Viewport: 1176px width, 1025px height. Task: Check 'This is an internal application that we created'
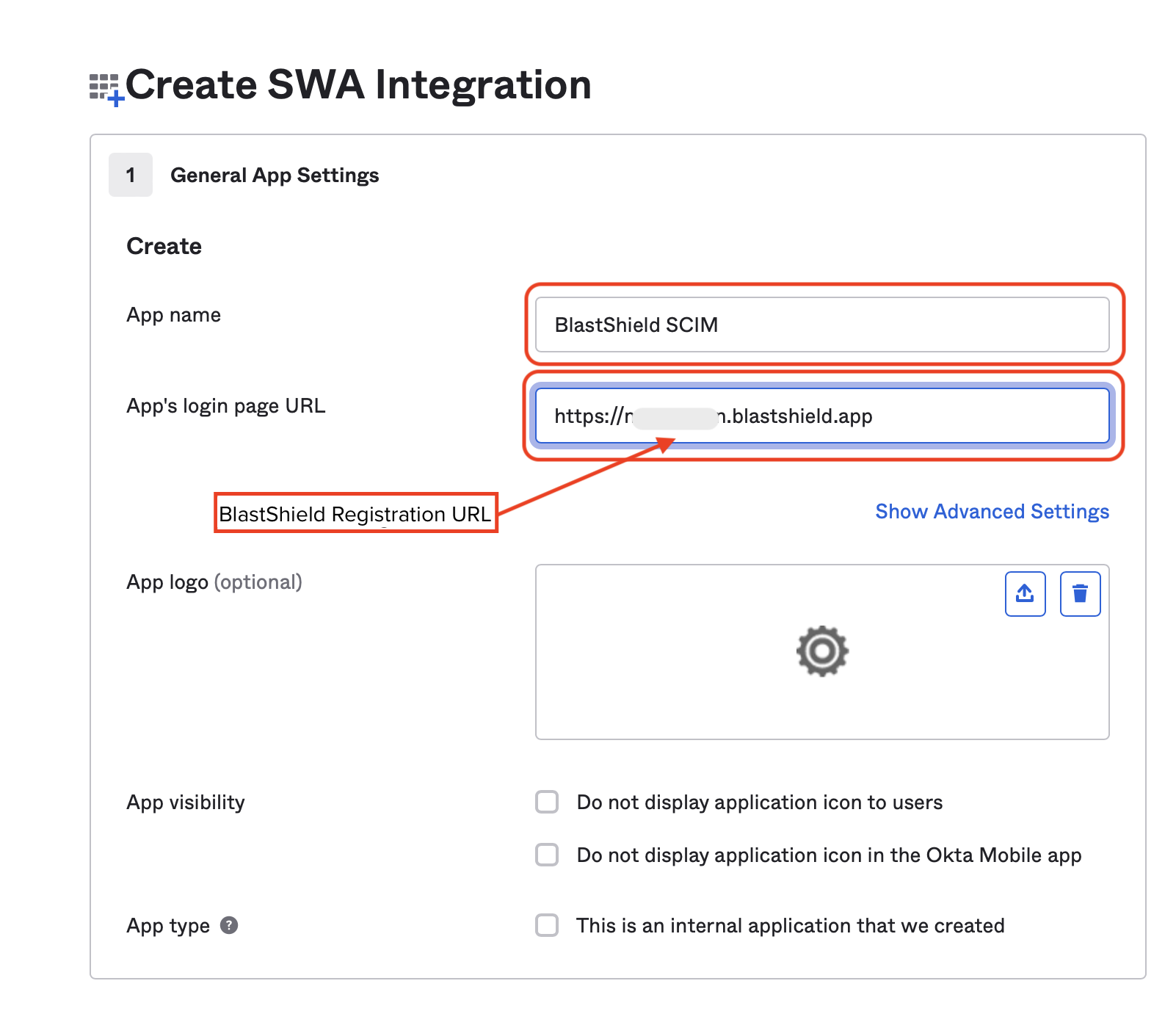point(546,926)
